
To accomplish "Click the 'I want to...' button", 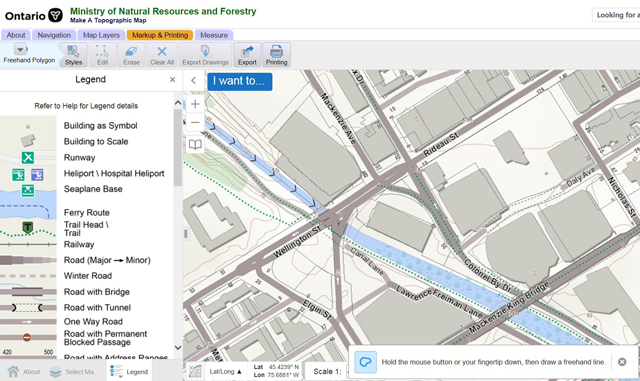I will point(240,81).
